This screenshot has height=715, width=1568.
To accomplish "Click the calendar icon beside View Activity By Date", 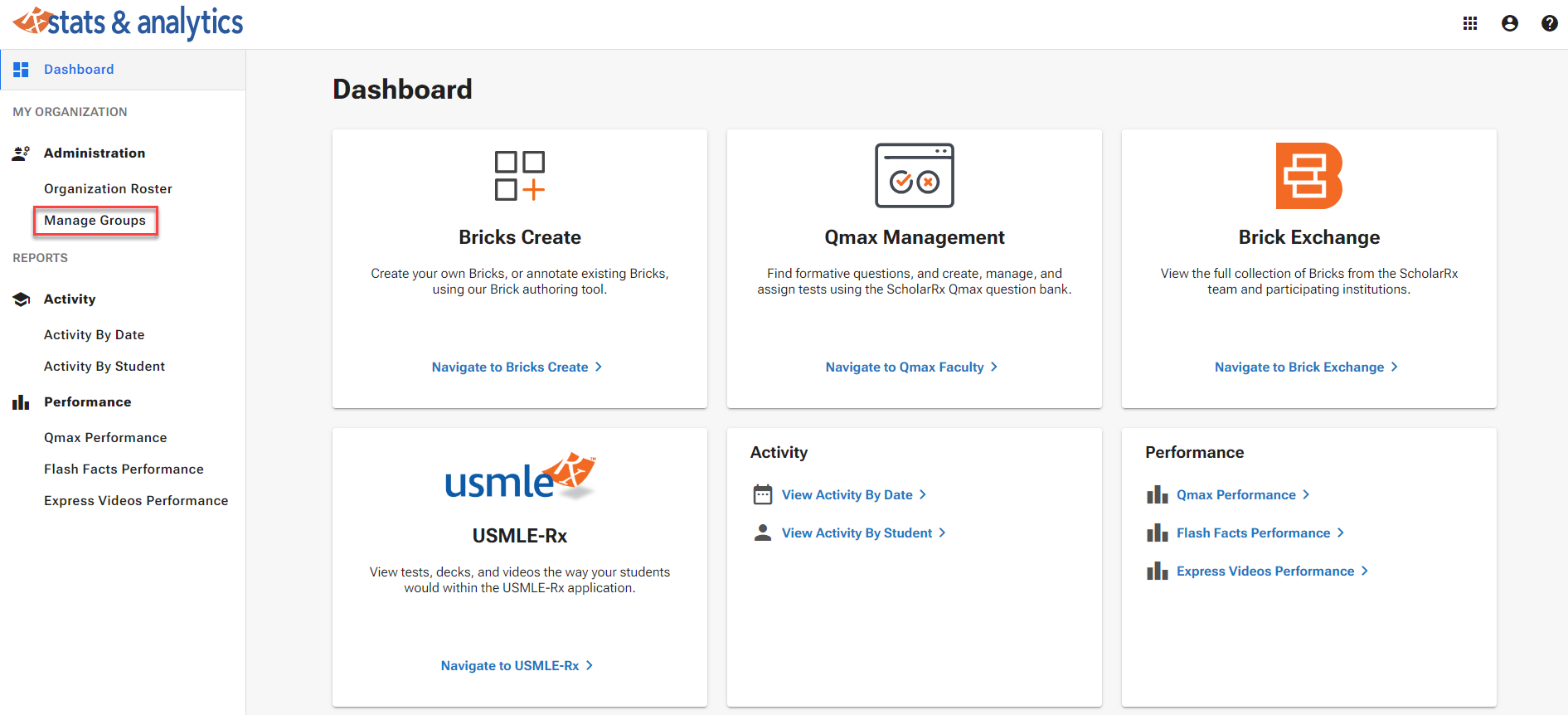I will point(762,495).
